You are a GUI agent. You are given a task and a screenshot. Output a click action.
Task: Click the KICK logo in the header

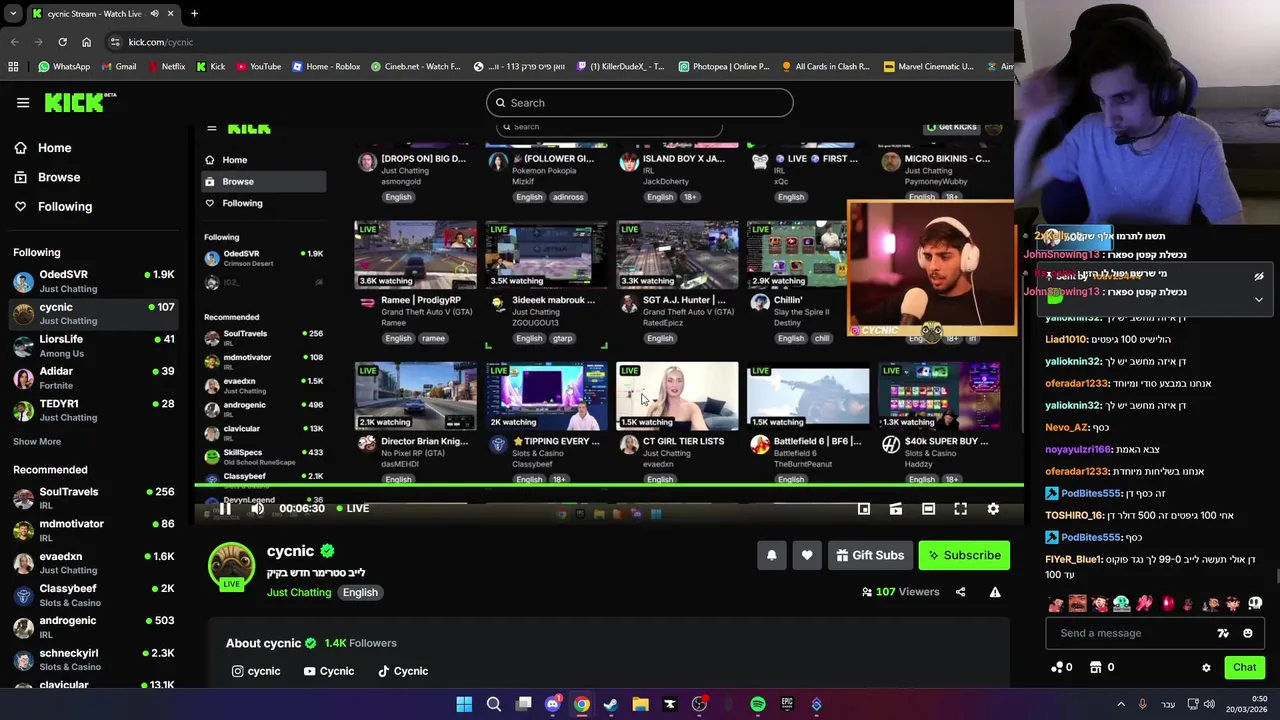click(x=79, y=102)
